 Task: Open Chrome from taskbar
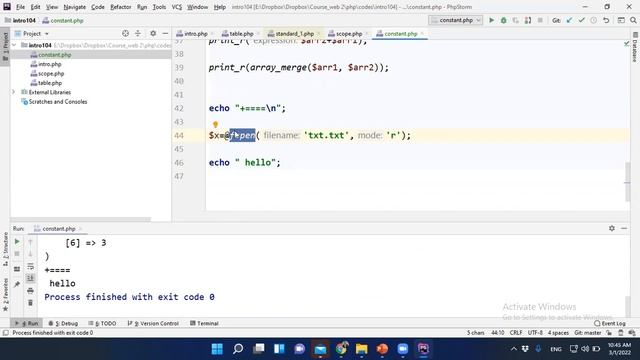[341, 349]
